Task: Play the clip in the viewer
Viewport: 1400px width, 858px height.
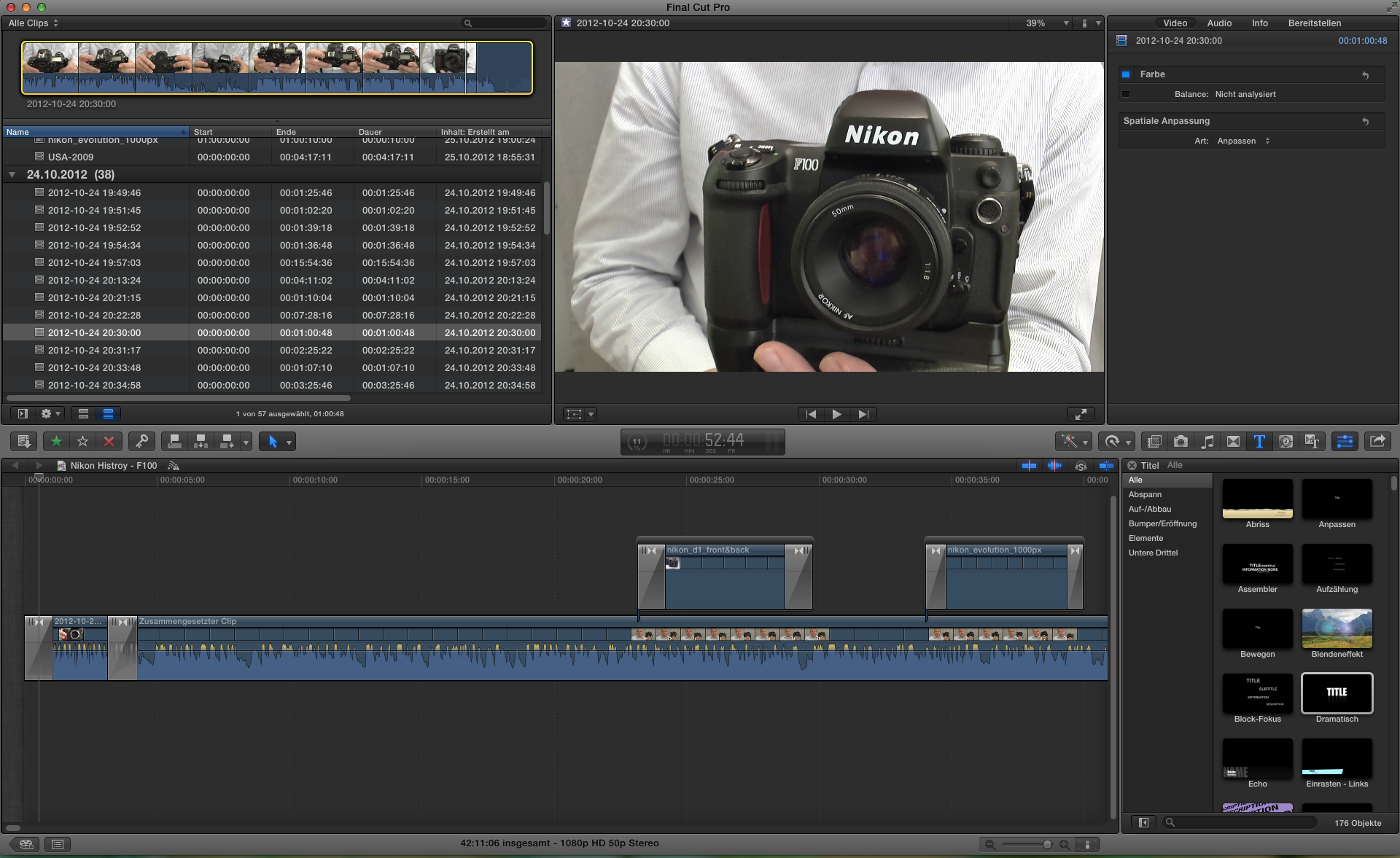Action: click(x=836, y=414)
